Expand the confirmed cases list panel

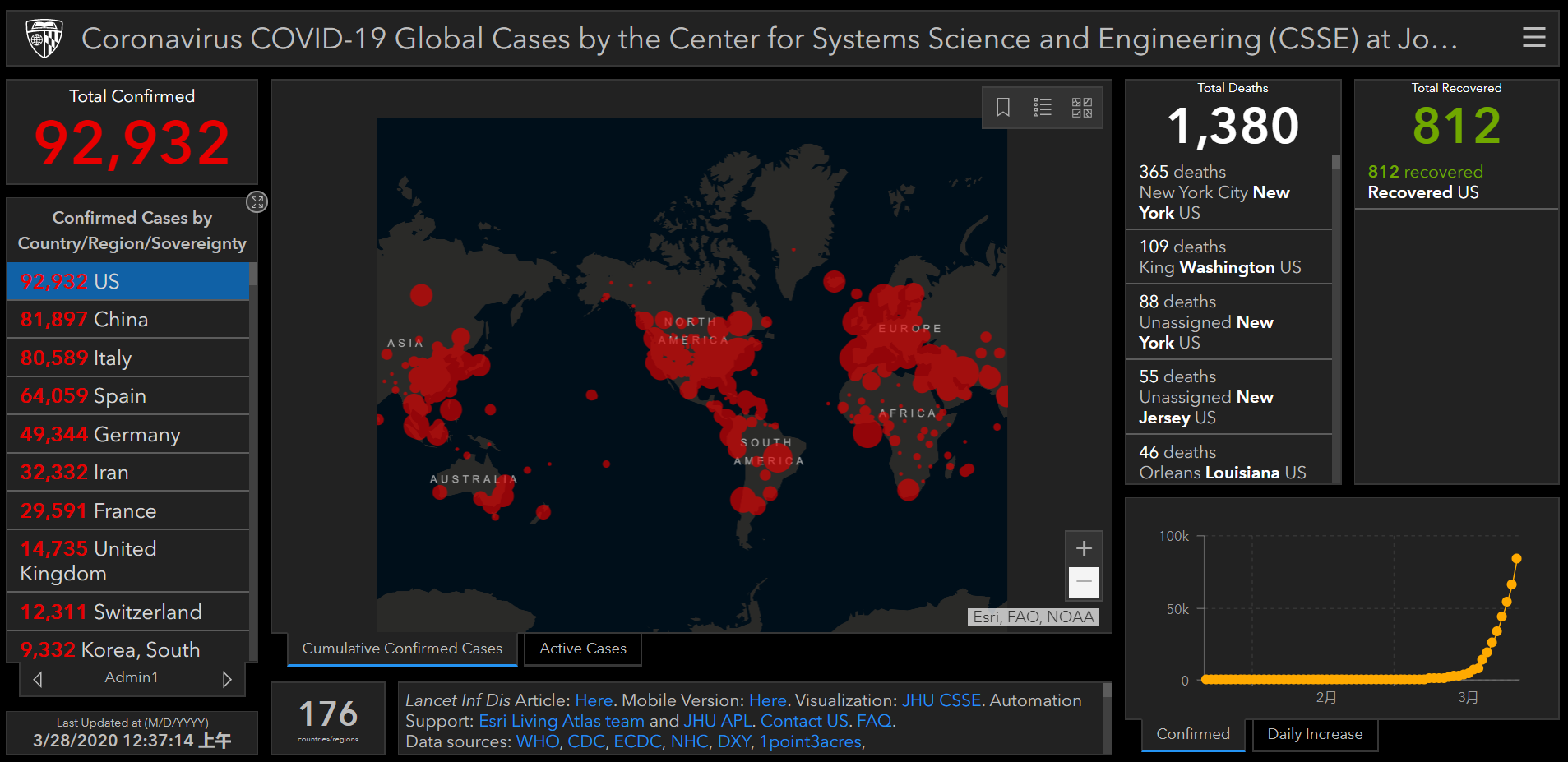click(257, 202)
